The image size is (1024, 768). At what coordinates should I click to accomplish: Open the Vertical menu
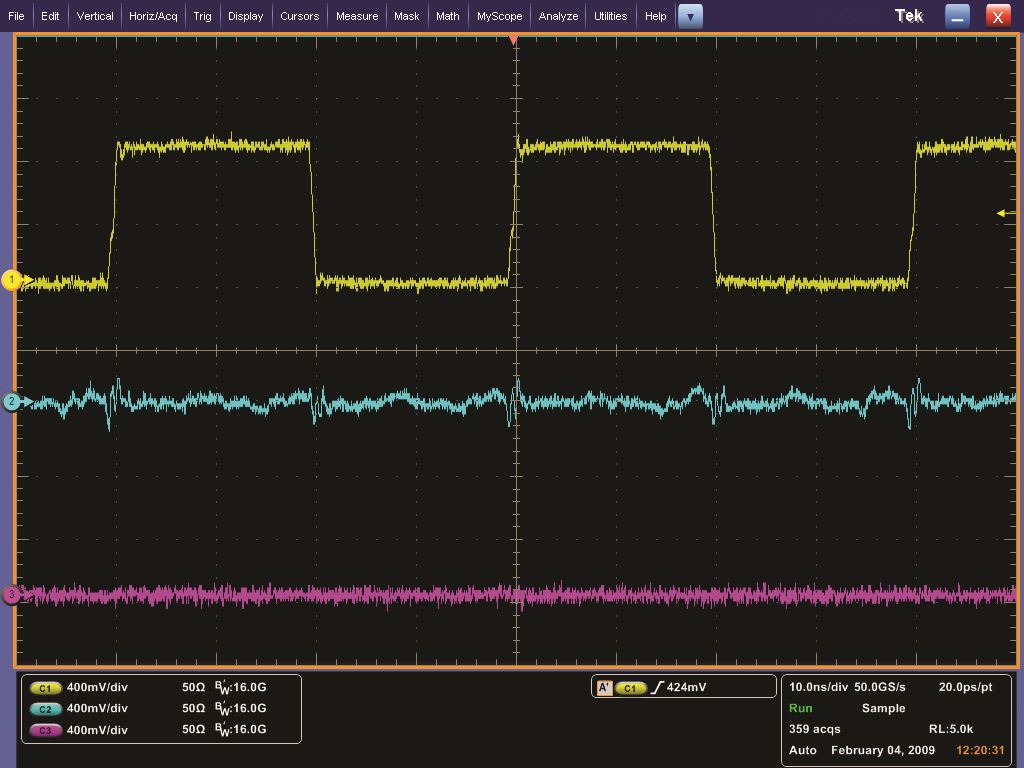[95, 16]
